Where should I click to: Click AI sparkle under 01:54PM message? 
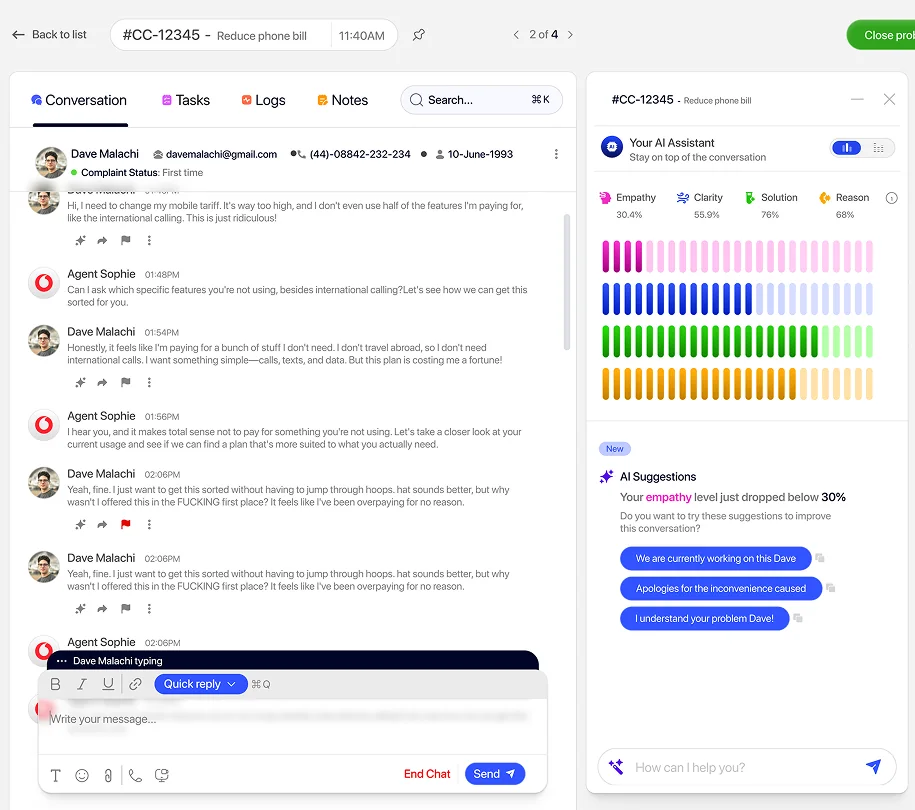pos(81,382)
